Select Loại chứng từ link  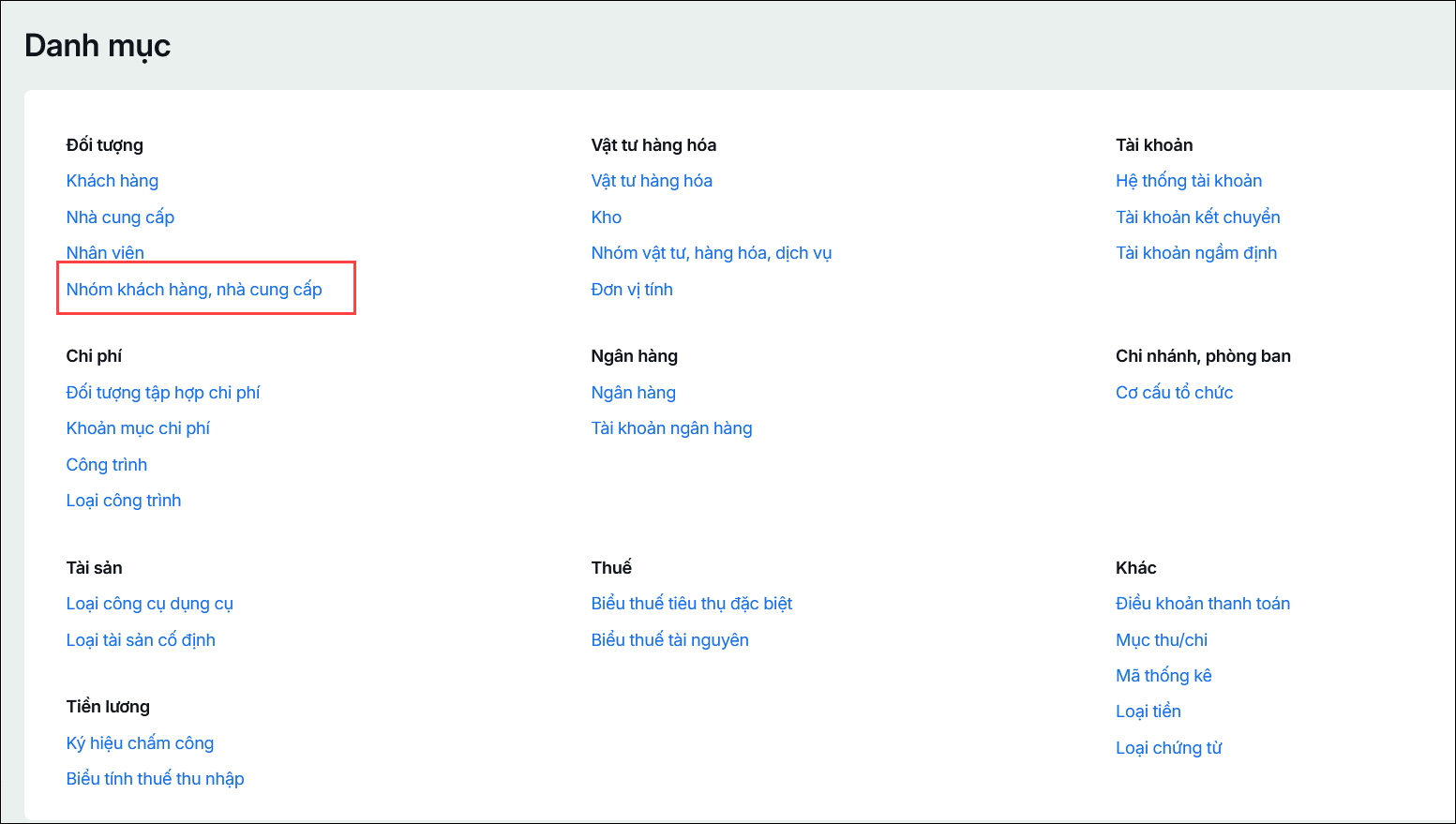click(x=1169, y=748)
